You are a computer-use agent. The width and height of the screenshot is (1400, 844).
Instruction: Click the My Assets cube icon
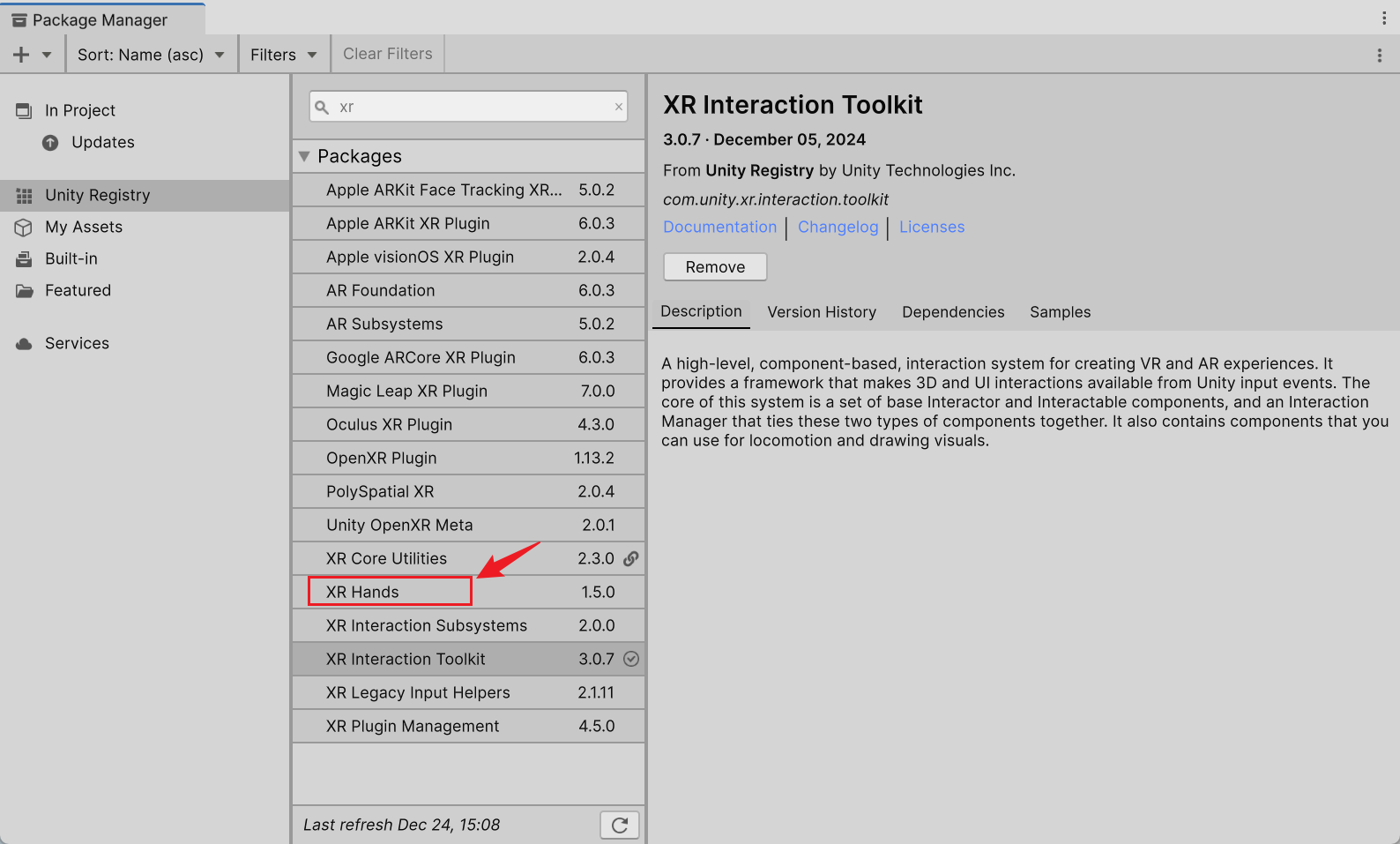click(x=24, y=228)
